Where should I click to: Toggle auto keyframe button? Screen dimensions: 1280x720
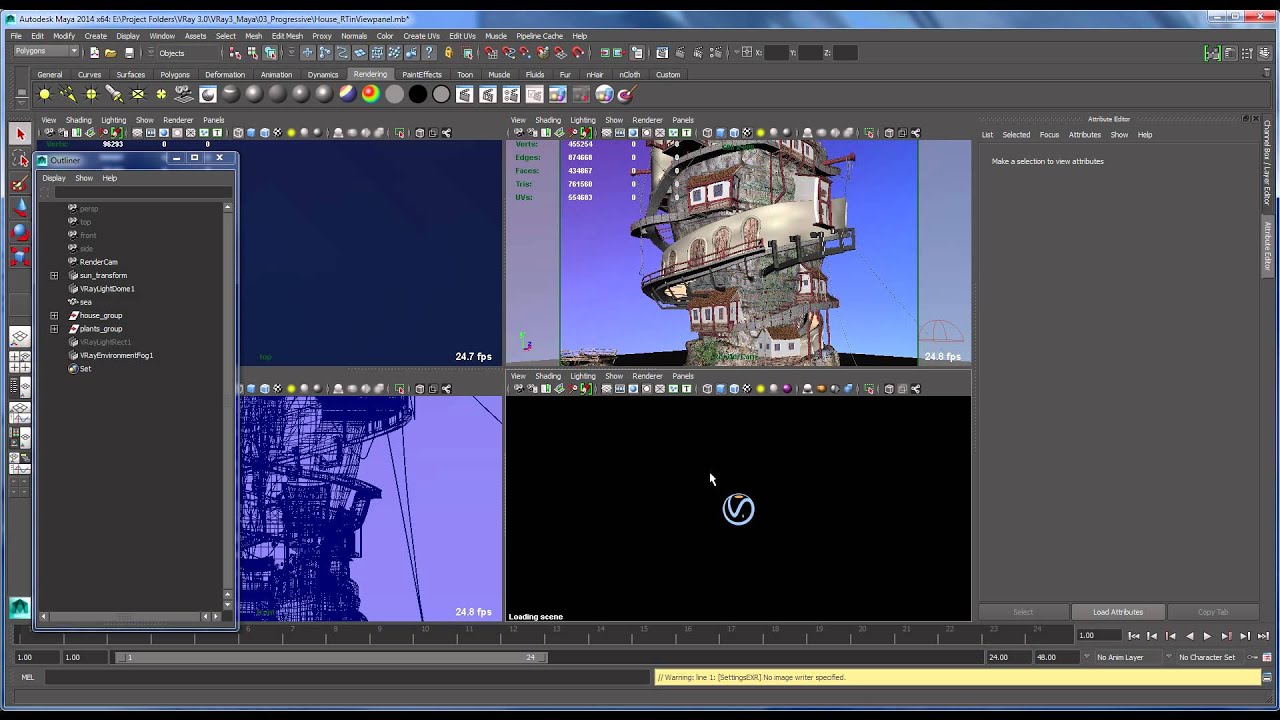tap(1252, 657)
